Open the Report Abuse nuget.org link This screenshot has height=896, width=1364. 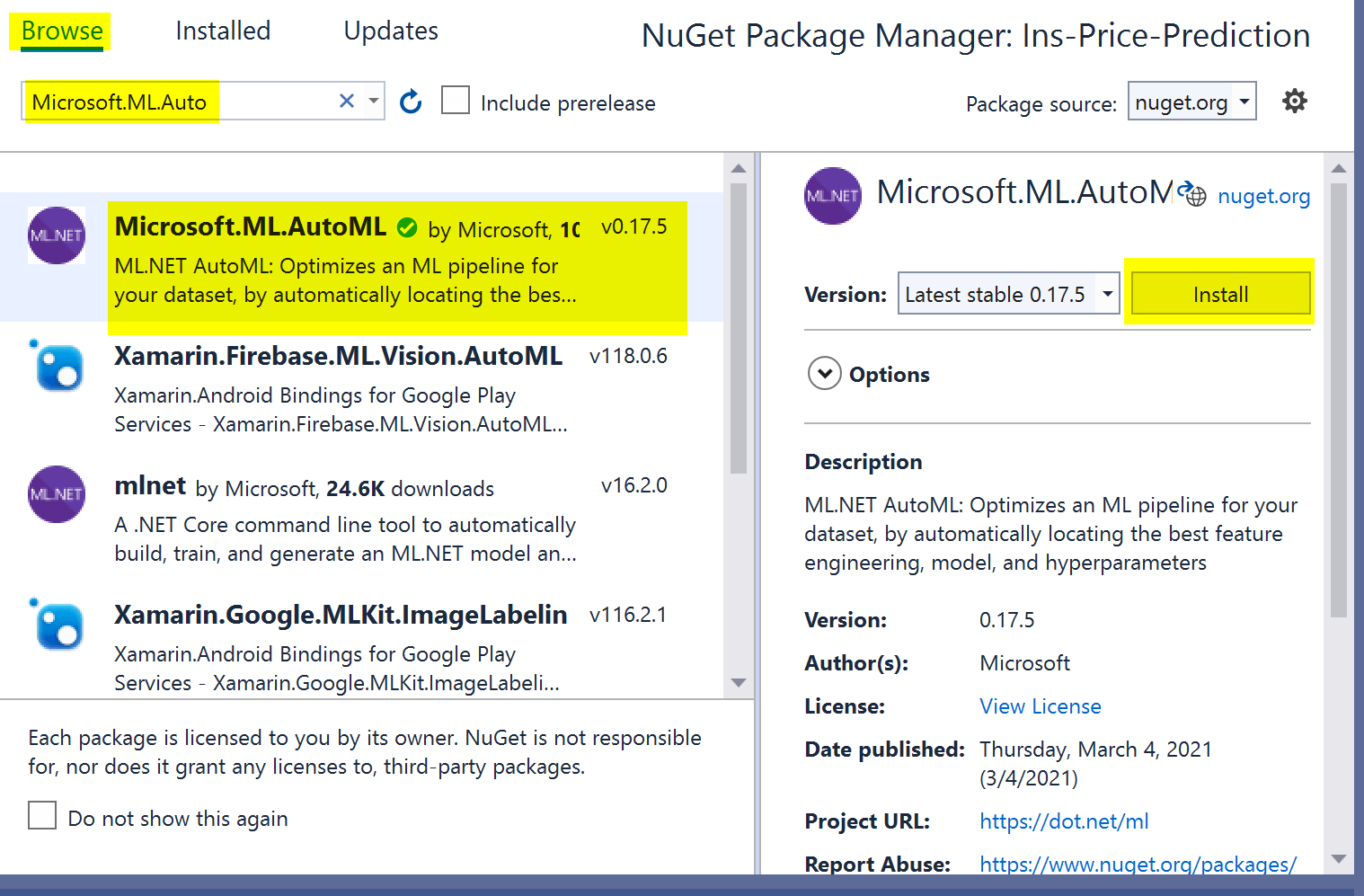click(x=1138, y=865)
